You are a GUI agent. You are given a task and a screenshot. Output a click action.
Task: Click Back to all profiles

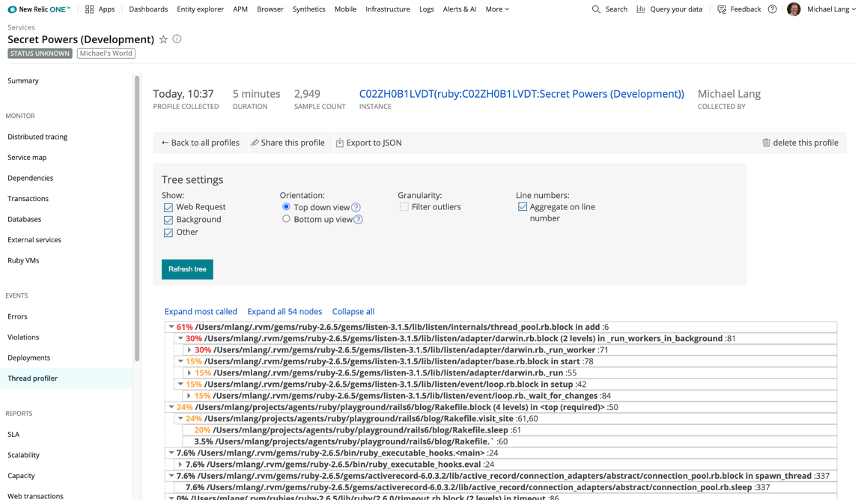tap(201, 142)
